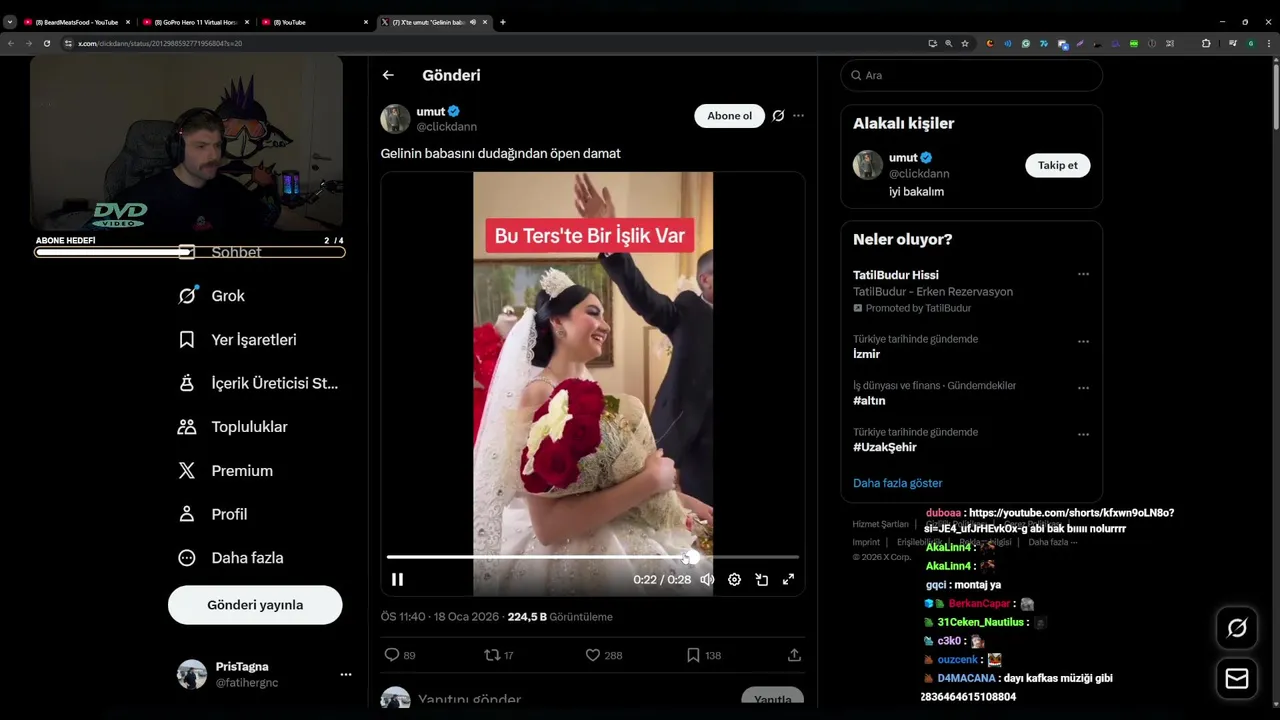Open the floating messages envelope button

(x=1237, y=679)
